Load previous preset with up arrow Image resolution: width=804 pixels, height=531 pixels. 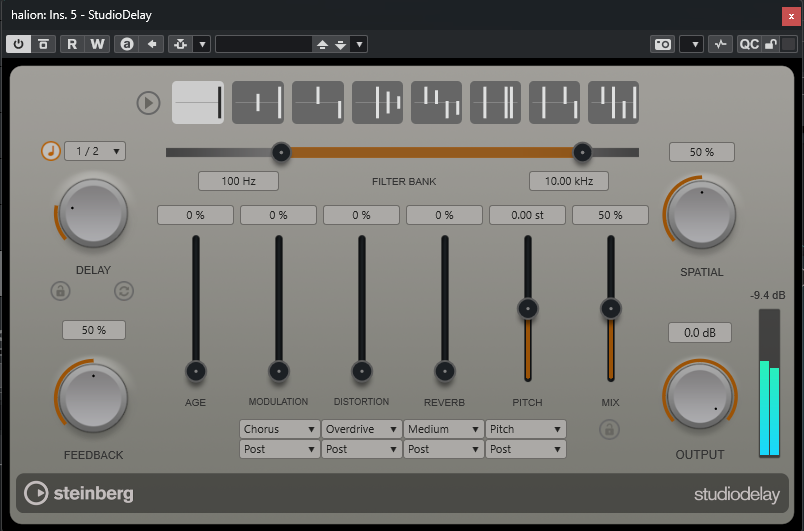tap(322, 45)
